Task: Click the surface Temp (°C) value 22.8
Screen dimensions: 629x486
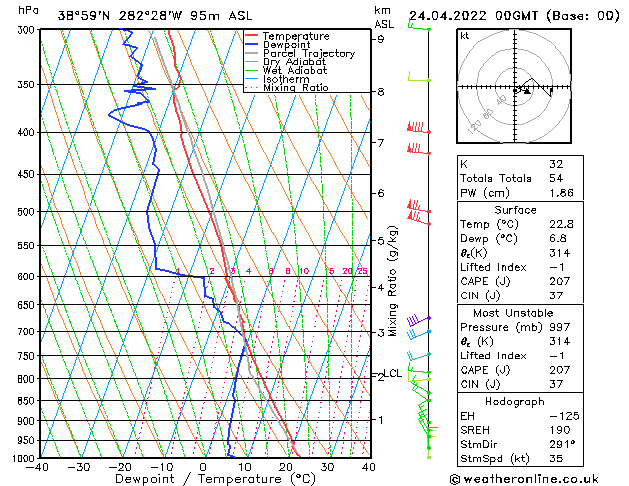Action: [561, 224]
